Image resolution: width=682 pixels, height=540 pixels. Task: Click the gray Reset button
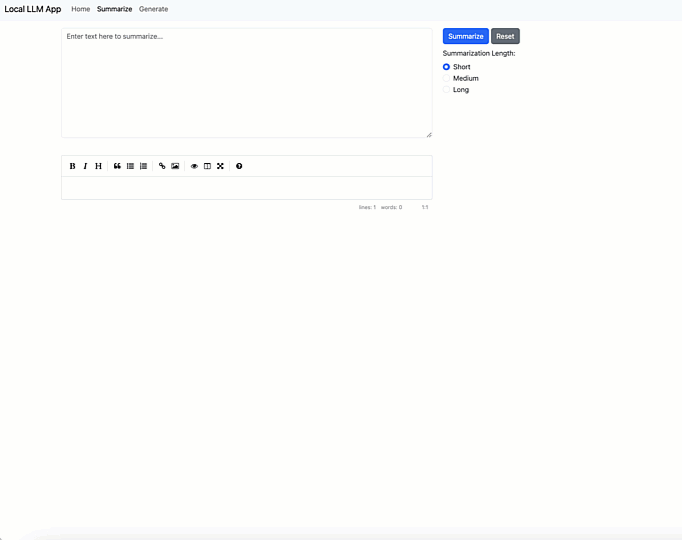[x=505, y=36]
